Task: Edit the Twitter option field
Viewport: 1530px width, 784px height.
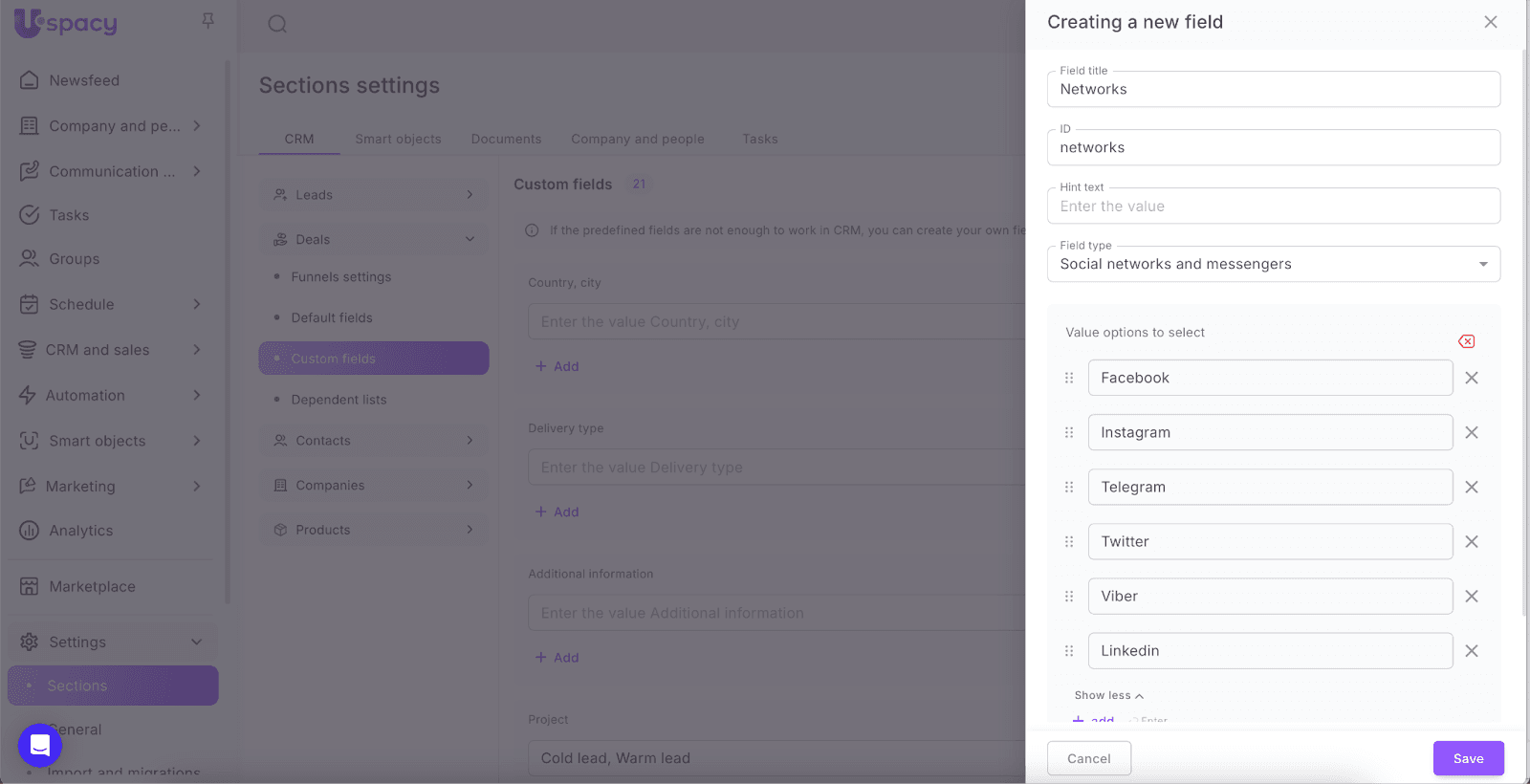Action: 1269,541
